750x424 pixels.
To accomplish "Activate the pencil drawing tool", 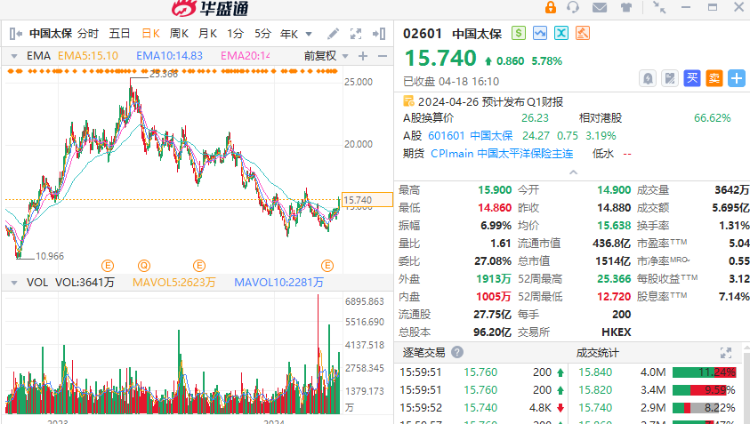I will 333,33.
